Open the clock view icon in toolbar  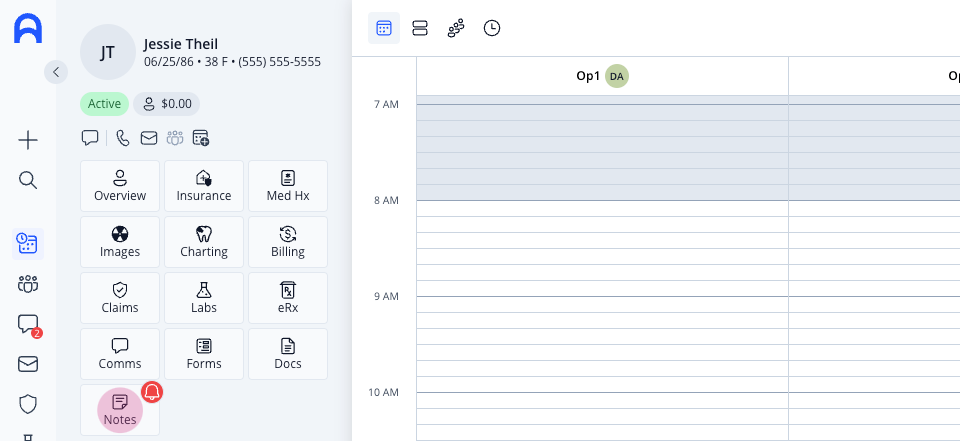pyautogui.click(x=492, y=28)
